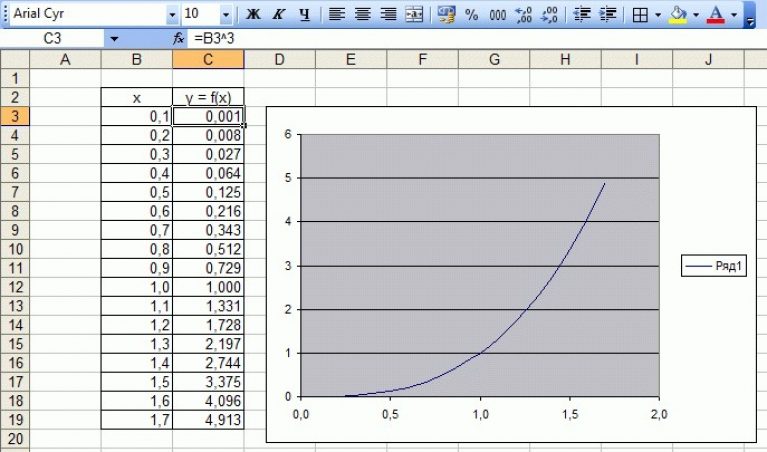Click the Increase Decimal icon
Screen dimensions: 767x452
point(522,15)
